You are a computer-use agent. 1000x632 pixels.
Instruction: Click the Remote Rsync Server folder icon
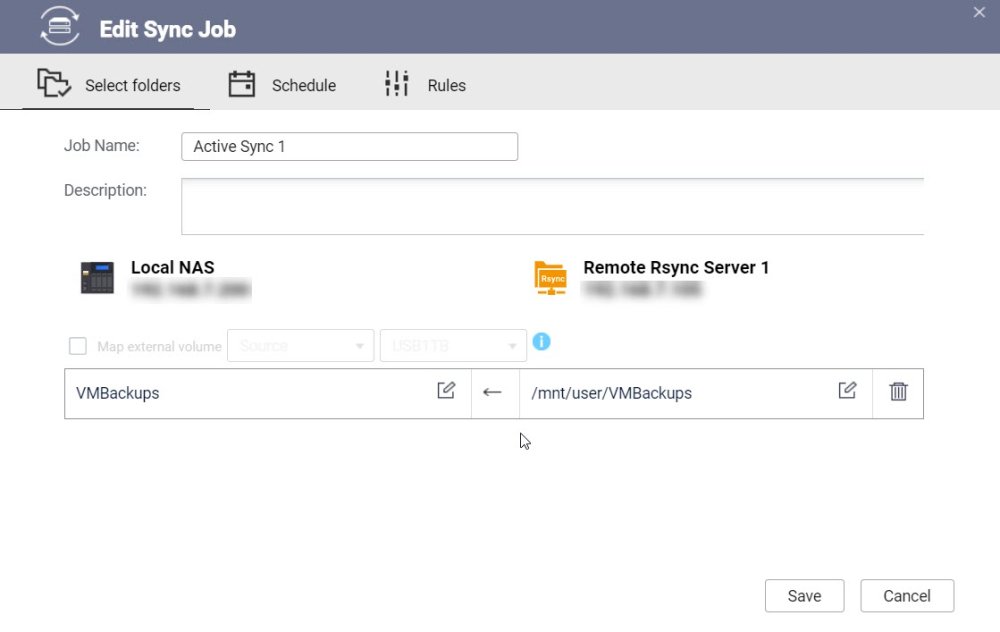click(550, 278)
